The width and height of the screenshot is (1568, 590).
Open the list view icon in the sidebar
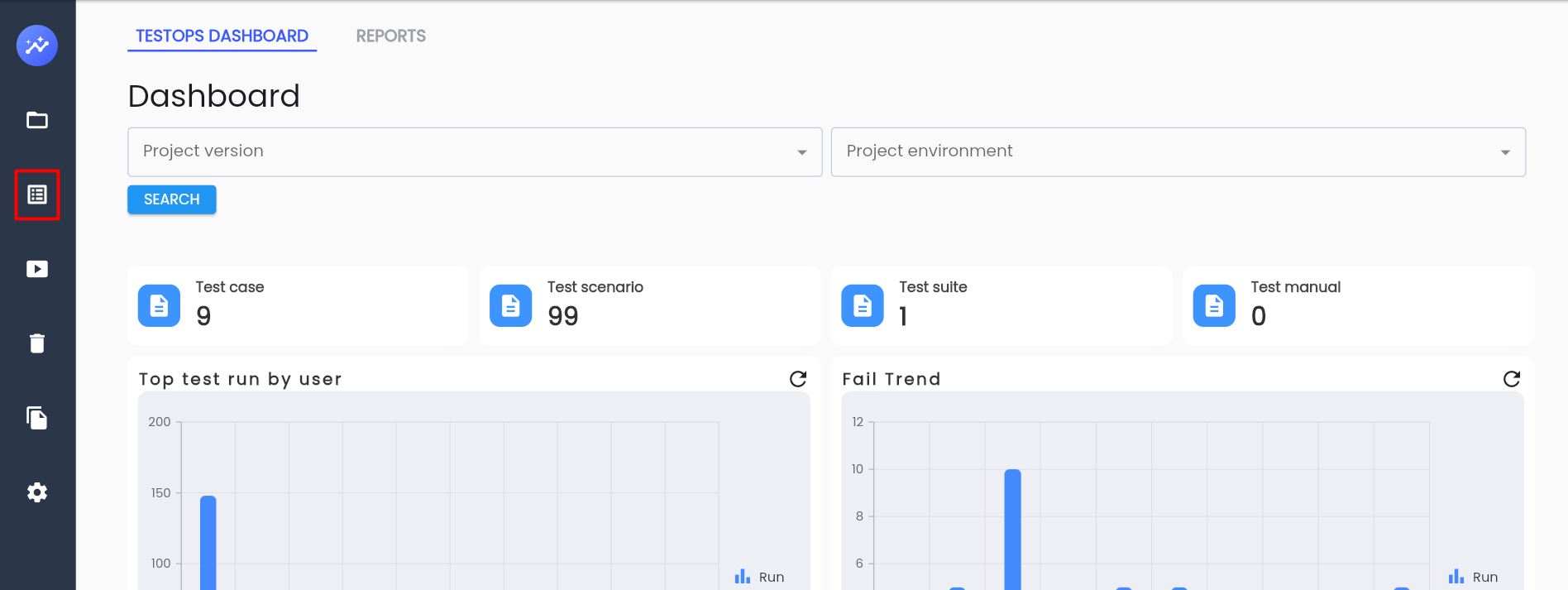(x=37, y=194)
